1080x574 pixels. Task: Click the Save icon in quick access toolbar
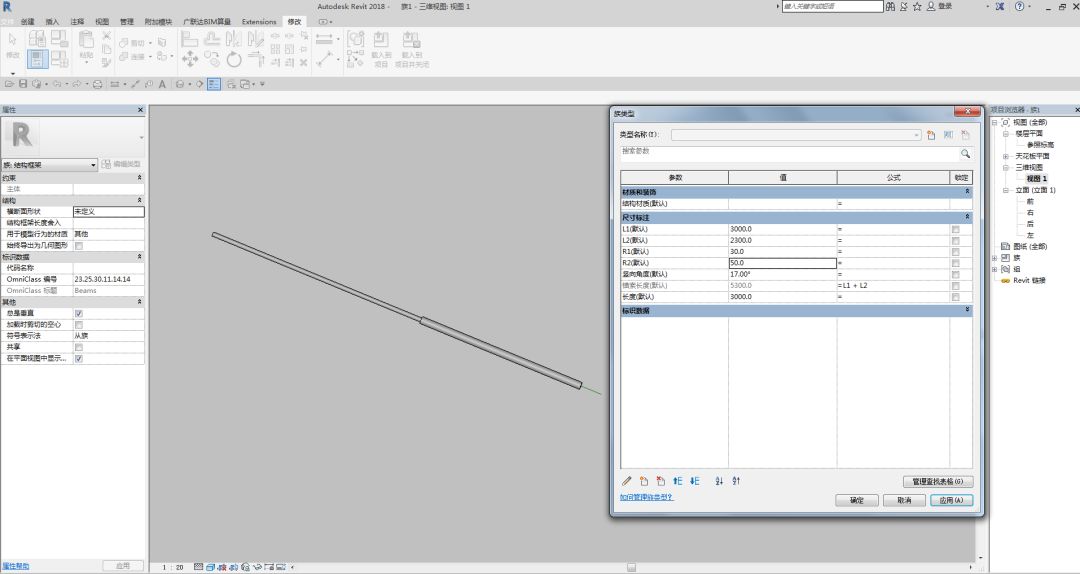click(23, 84)
